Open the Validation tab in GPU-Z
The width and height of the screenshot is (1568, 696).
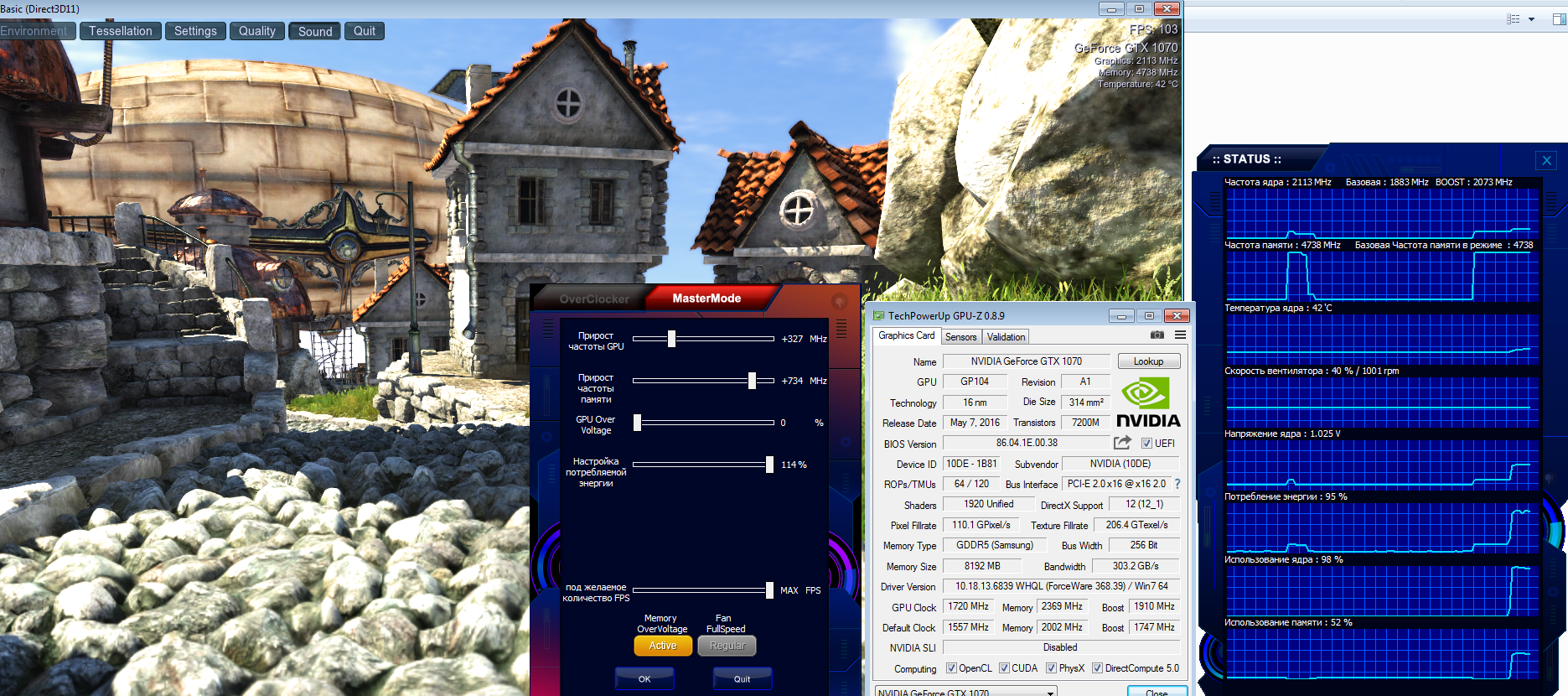(1006, 337)
